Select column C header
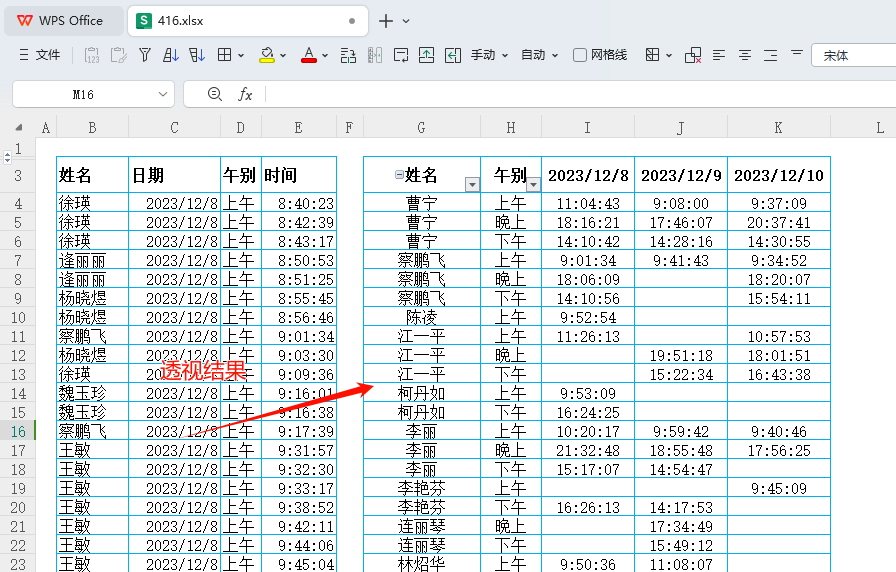The image size is (896, 572). (174, 128)
